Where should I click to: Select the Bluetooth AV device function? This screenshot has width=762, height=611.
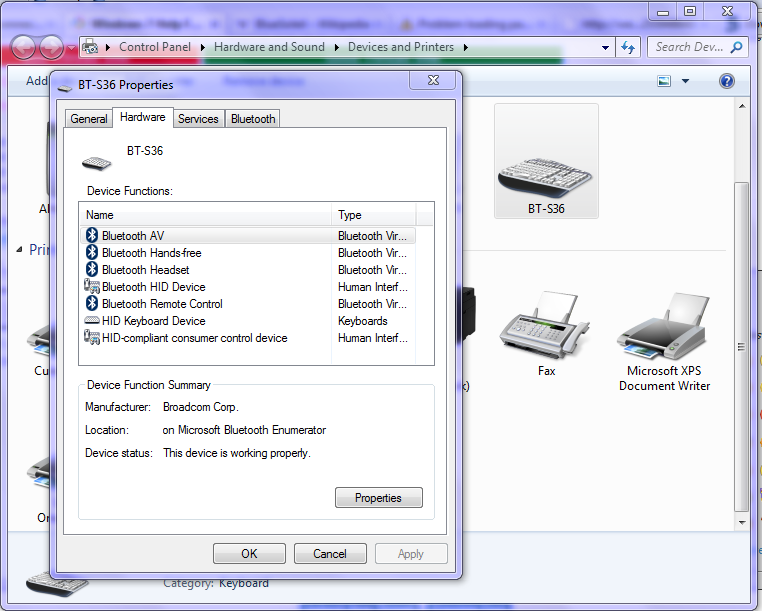point(248,236)
